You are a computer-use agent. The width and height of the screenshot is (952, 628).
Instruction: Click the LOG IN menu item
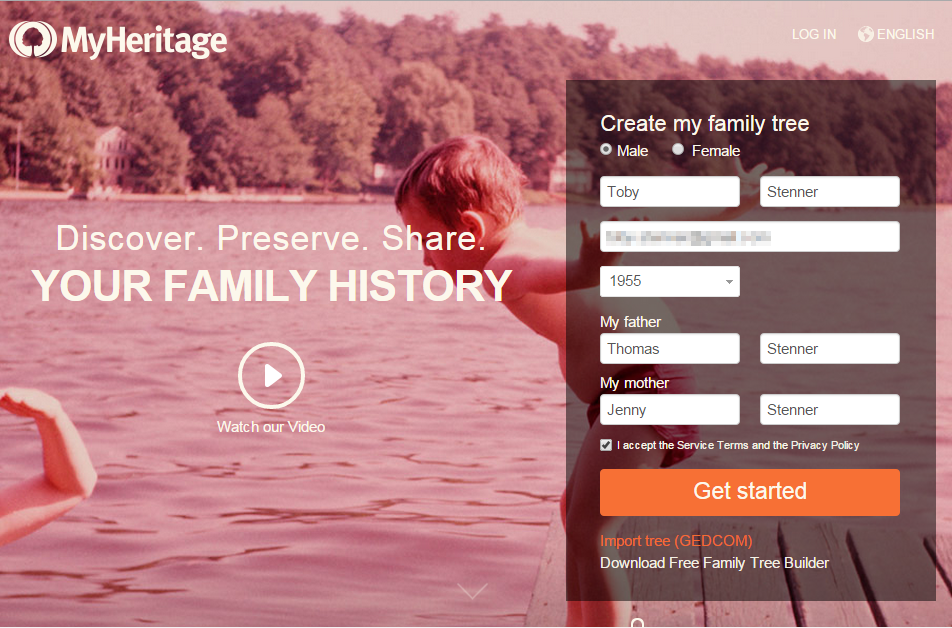pyautogui.click(x=814, y=34)
